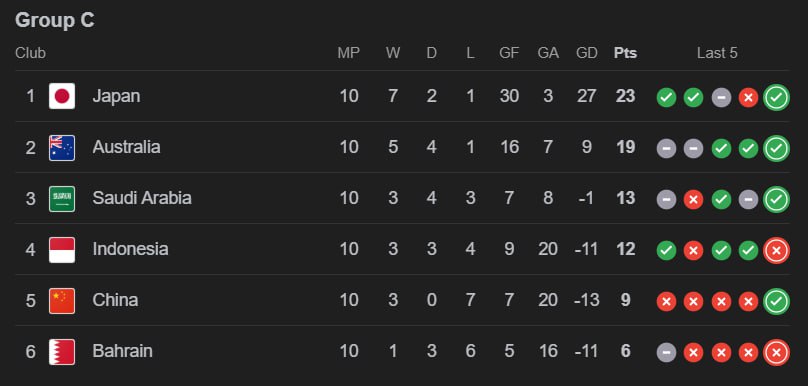
Task: Click Australia's latest win result icon
Action: (x=776, y=148)
